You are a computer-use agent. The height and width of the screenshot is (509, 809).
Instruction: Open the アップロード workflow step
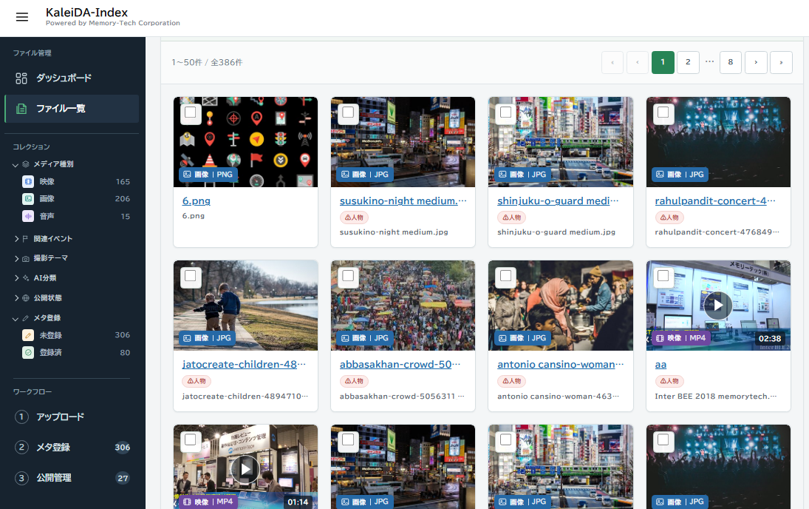72,417
